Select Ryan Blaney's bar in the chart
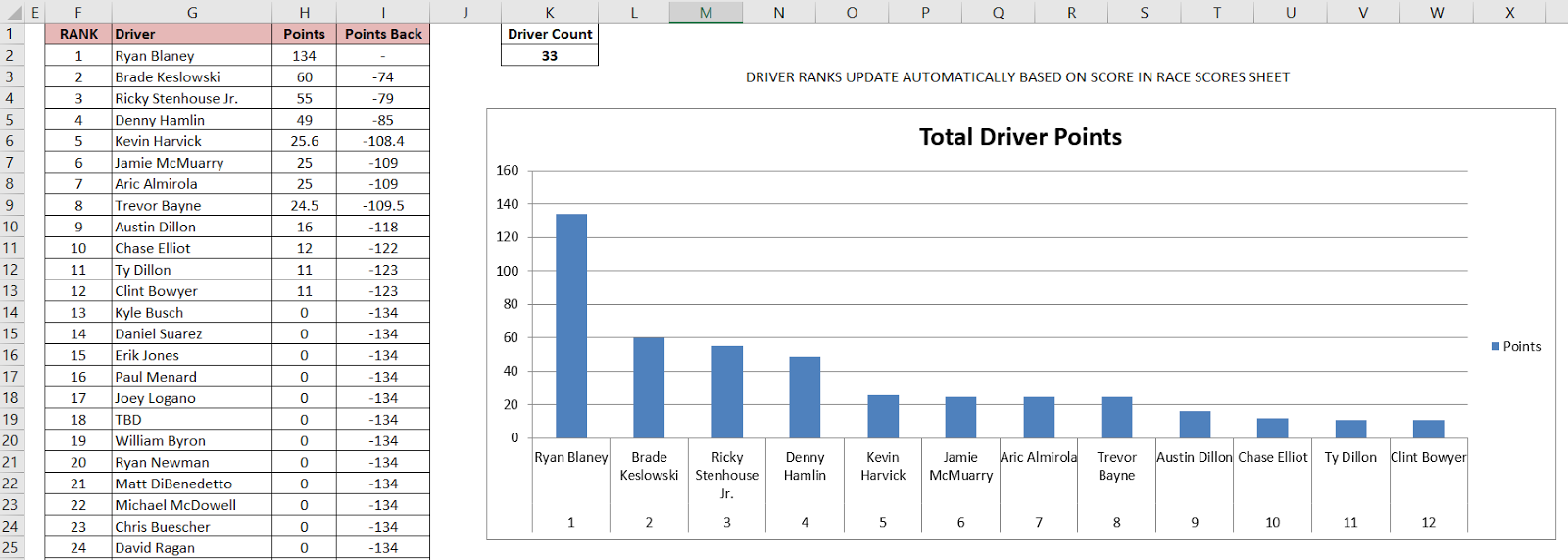Image resolution: width=1568 pixels, height=560 pixels. 571,326
